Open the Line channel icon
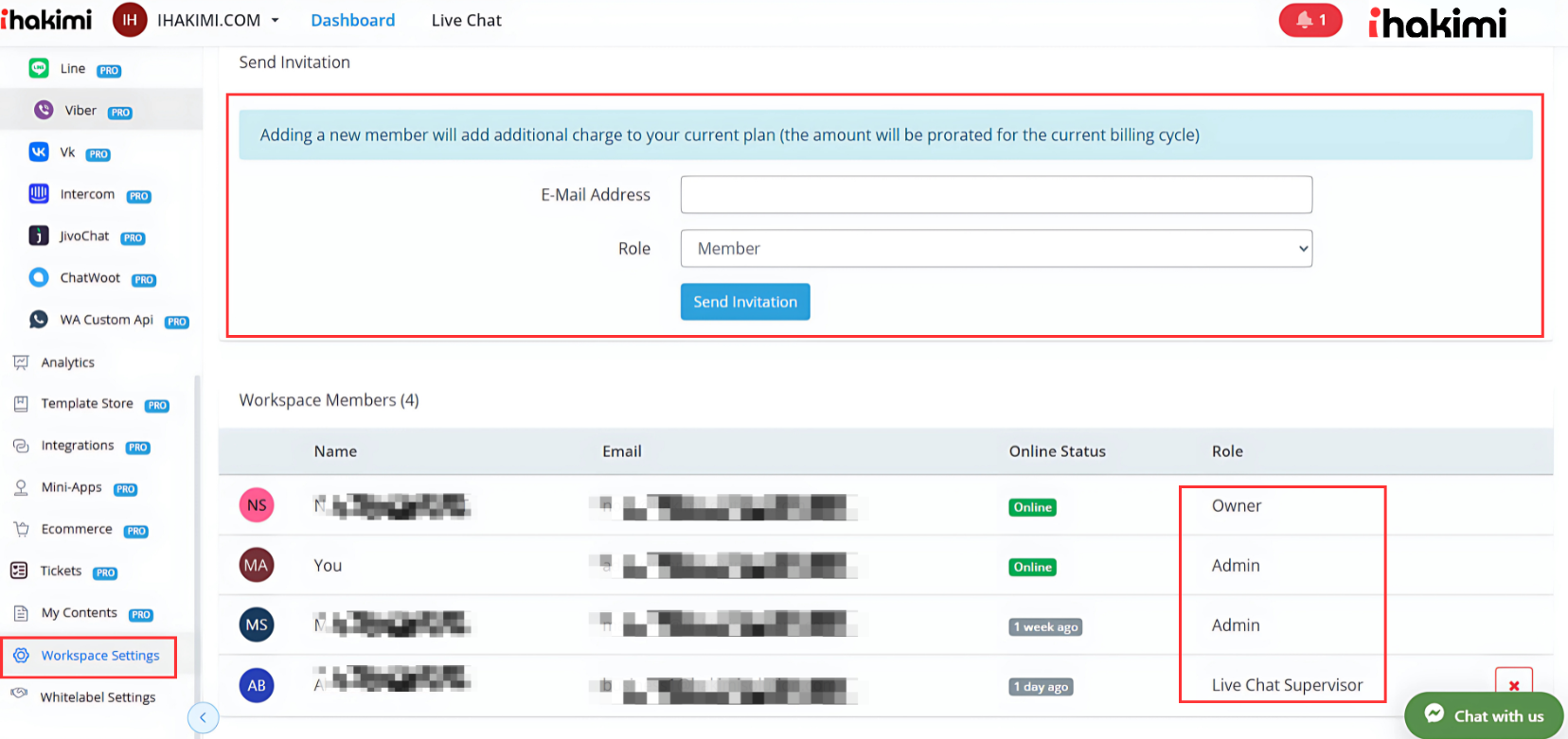The height and width of the screenshot is (739, 1568). pyautogui.click(x=39, y=68)
